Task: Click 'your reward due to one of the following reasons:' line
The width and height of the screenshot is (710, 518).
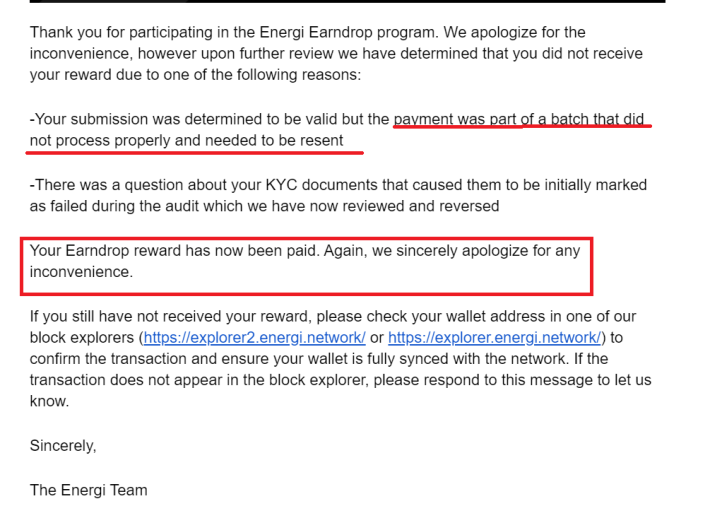Action: tap(196, 75)
